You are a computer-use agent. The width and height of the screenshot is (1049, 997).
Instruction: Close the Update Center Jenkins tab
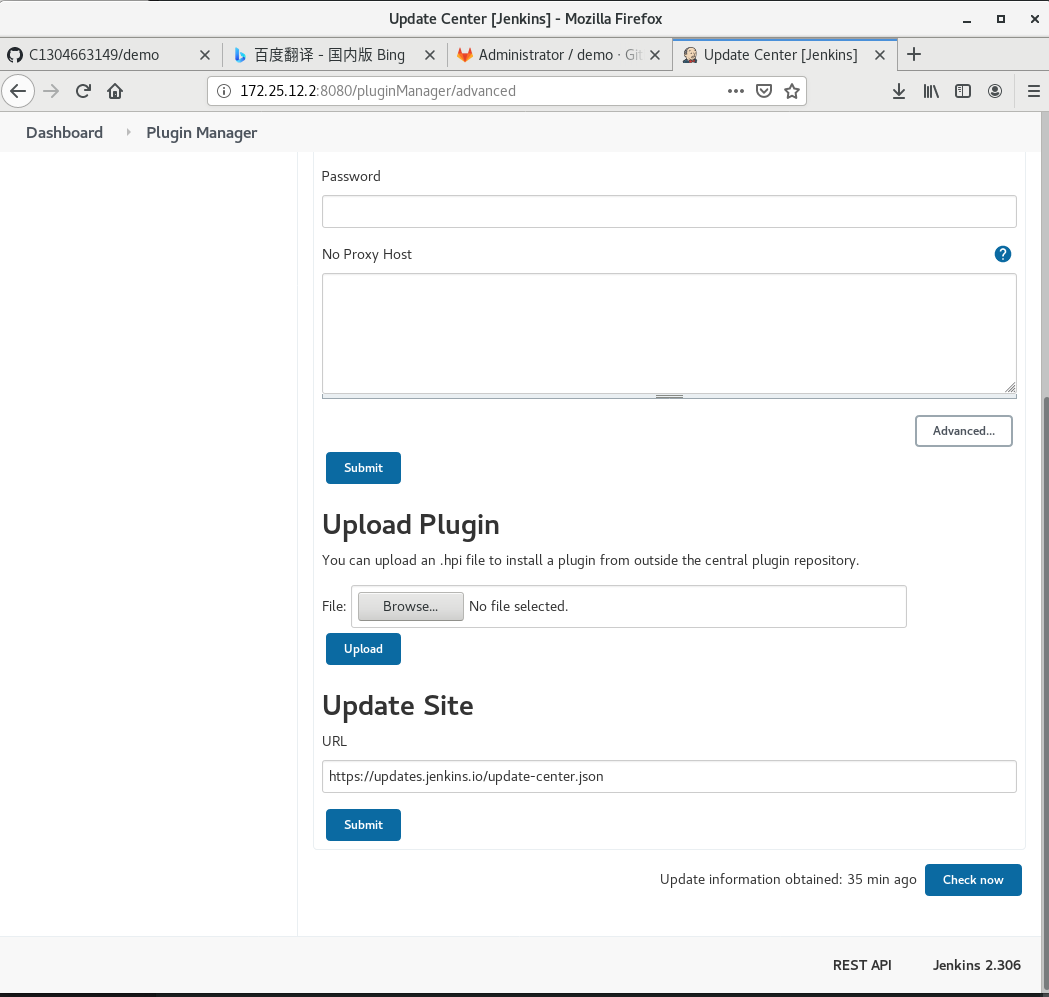(880, 55)
